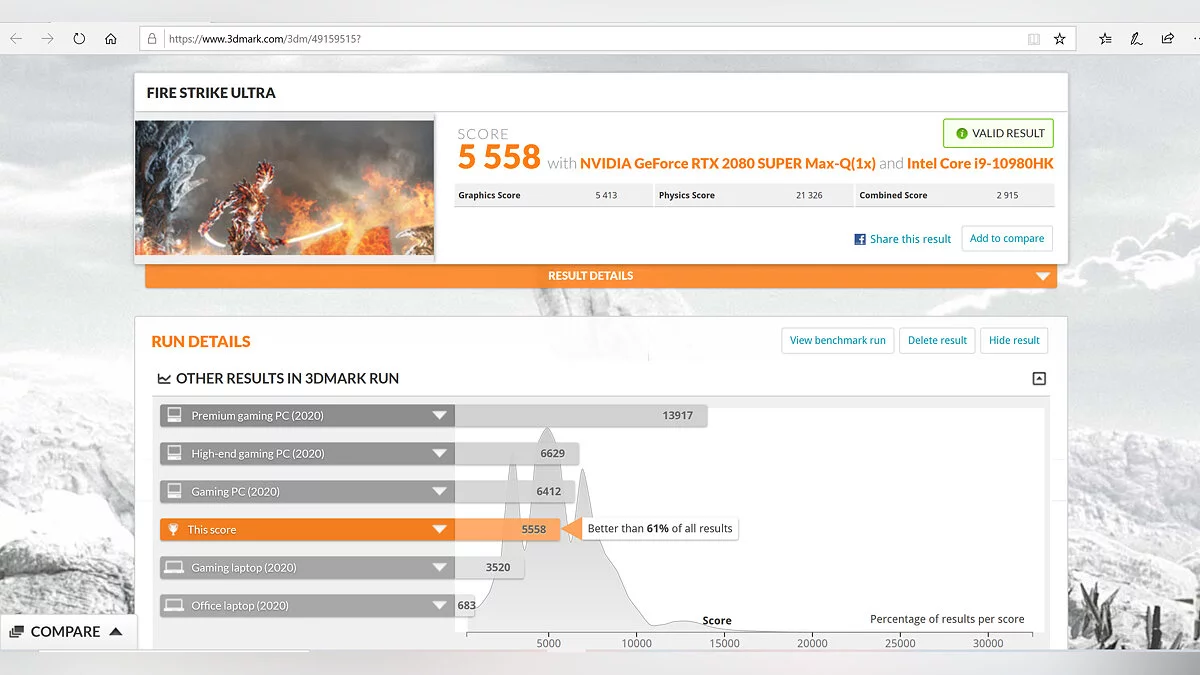Click the favorite star icon in address bar
The height and width of the screenshot is (675, 1200).
[1059, 39]
